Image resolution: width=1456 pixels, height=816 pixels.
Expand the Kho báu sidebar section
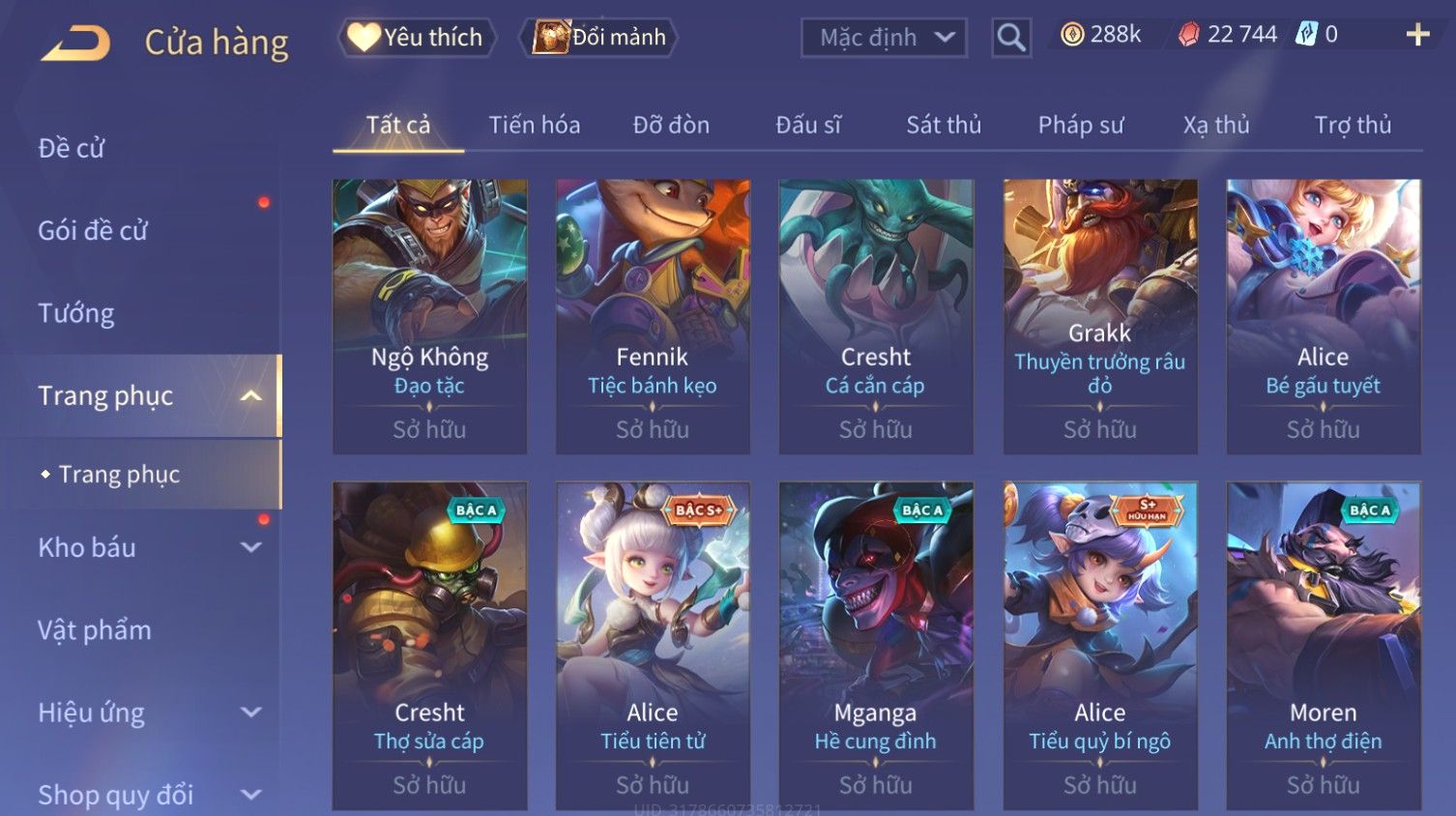(x=250, y=547)
